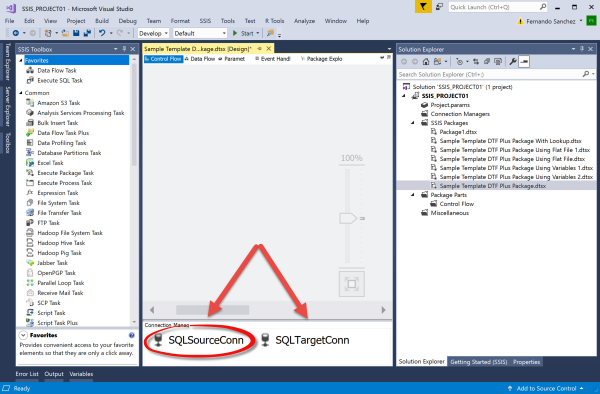Click the notifications filter flag icon

coord(423,7)
